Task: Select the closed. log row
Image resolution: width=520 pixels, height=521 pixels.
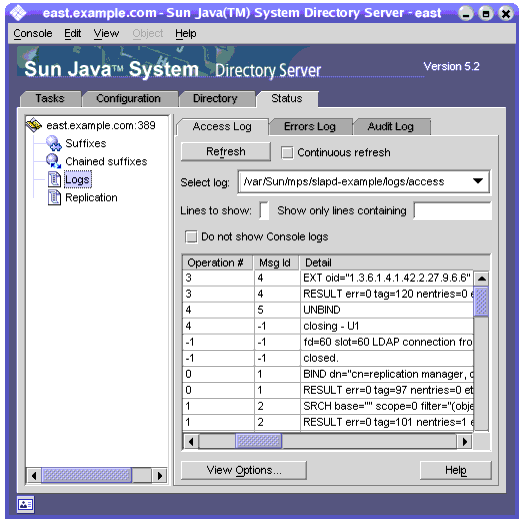Action: tap(328, 358)
